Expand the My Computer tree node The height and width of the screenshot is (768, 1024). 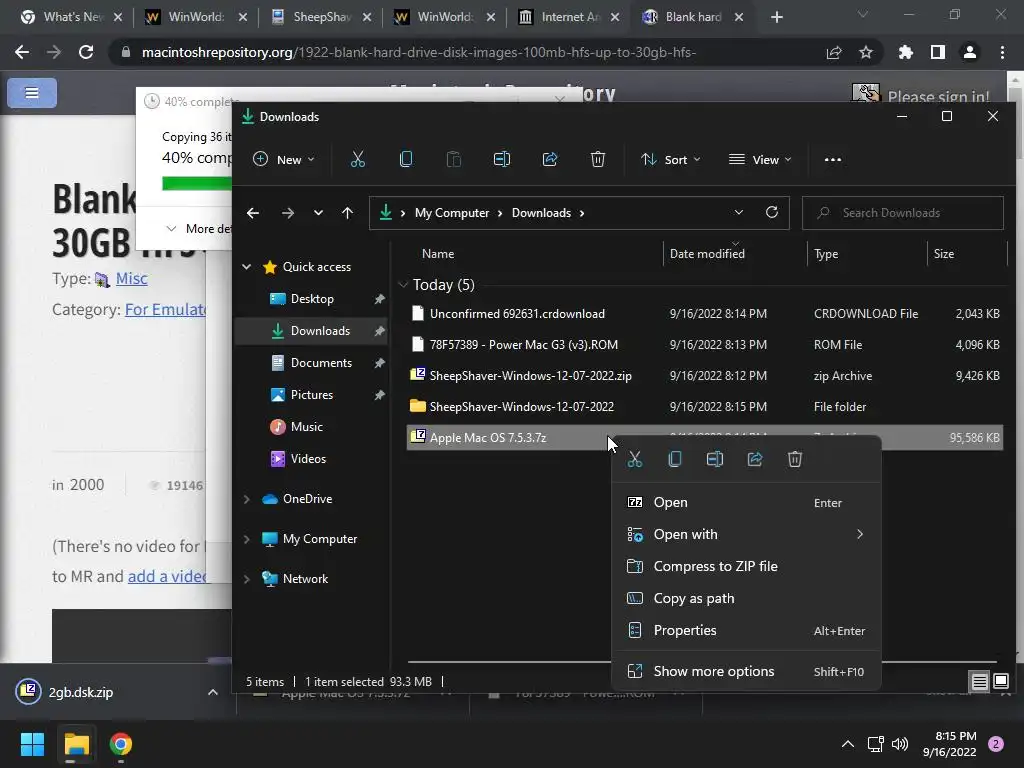[x=247, y=539]
